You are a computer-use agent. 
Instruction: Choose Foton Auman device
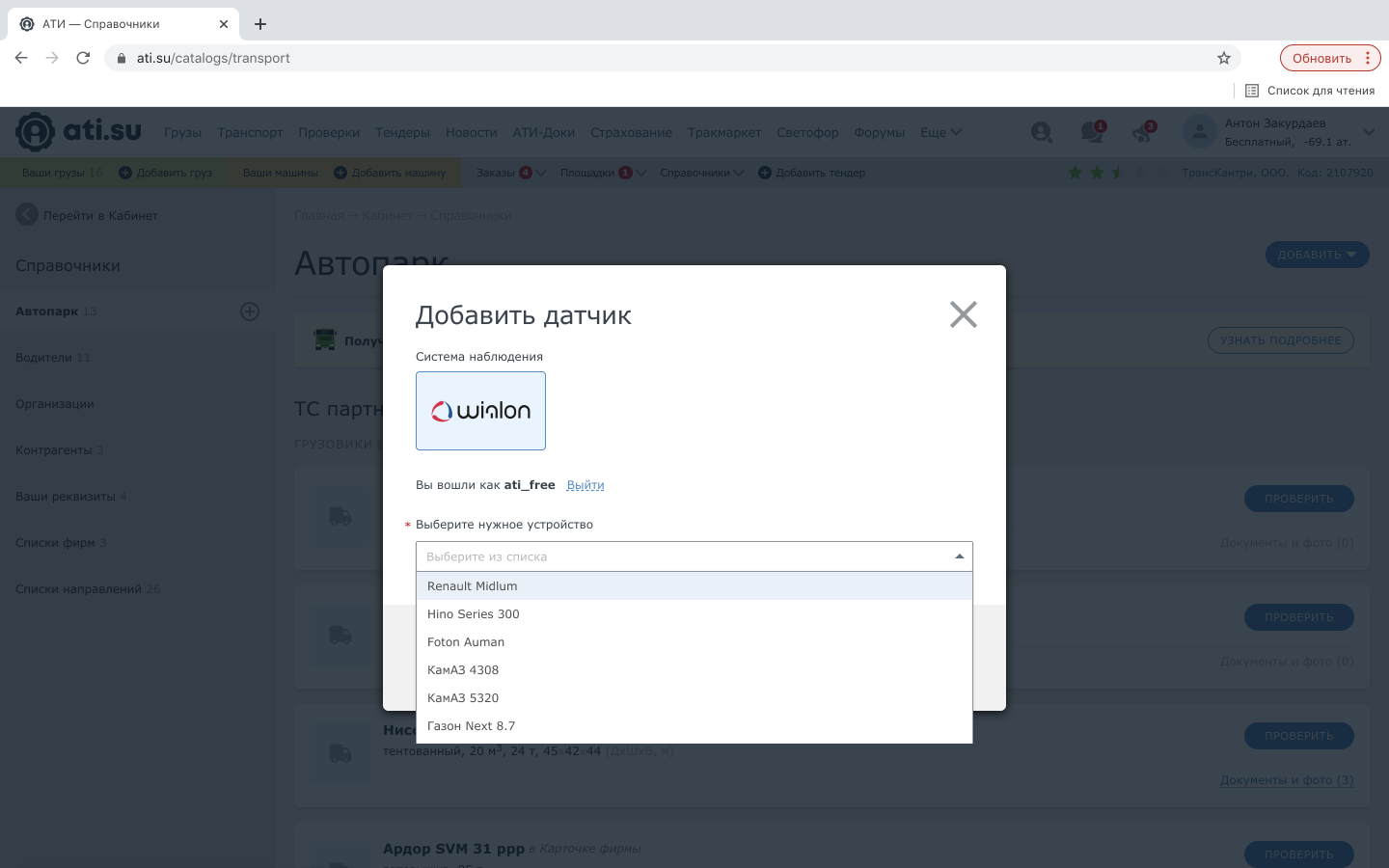(694, 642)
